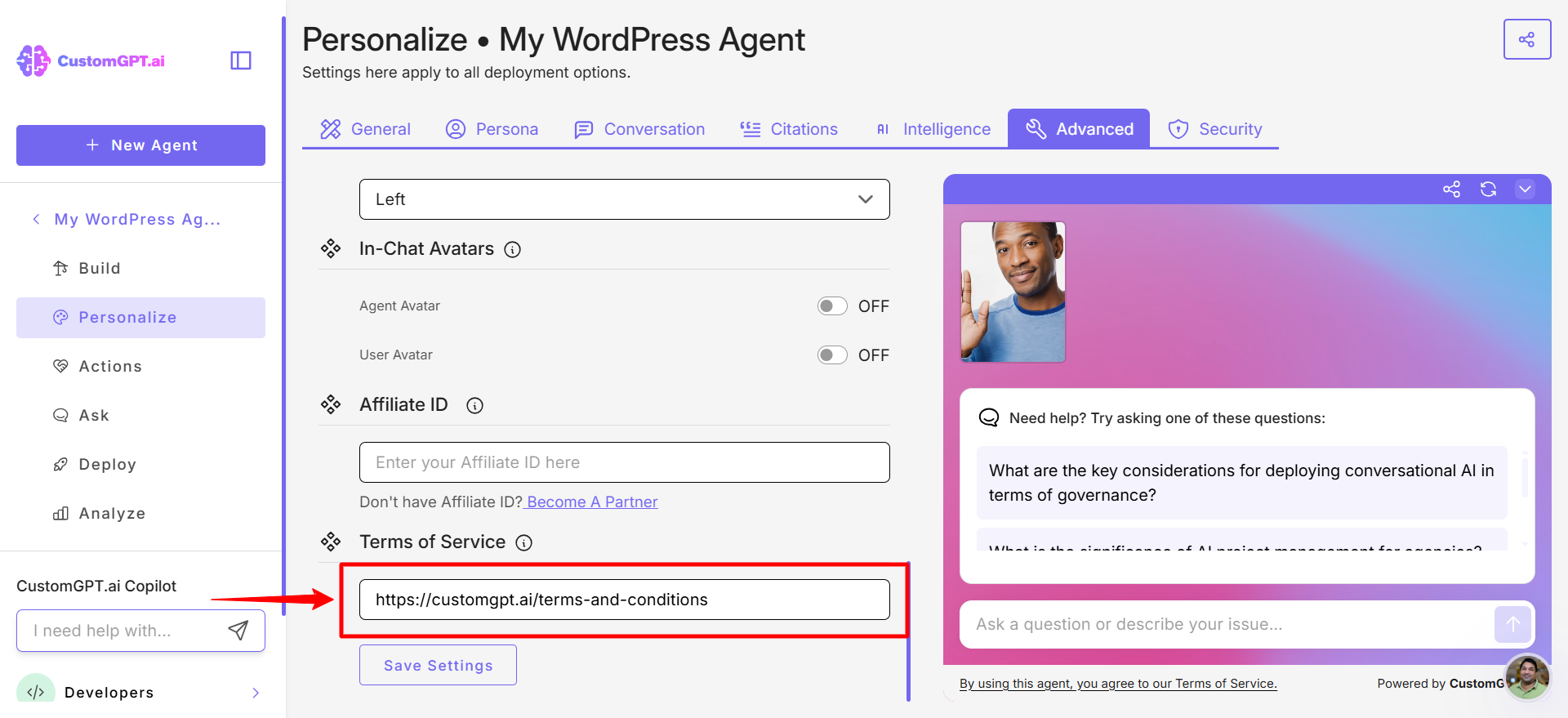The width and height of the screenshot is (1568, 718).
Task: Click Terms of Service section icon
Action: coord(331,542)
